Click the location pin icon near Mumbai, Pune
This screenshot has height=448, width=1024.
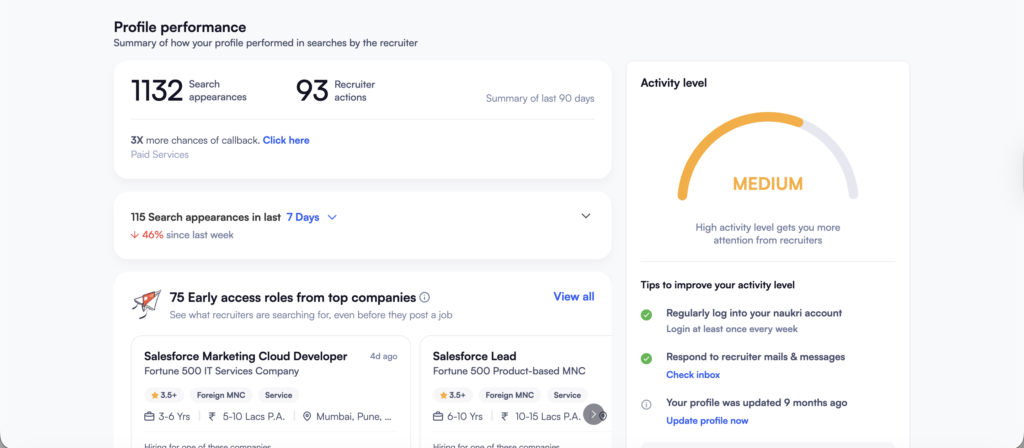308,416
